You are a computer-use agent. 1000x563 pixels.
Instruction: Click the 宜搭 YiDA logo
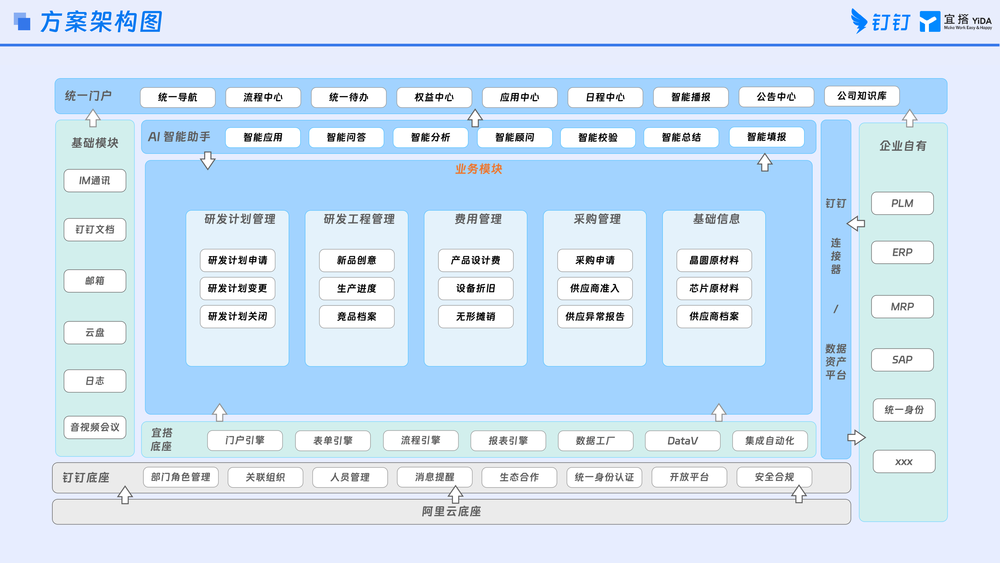955,21
